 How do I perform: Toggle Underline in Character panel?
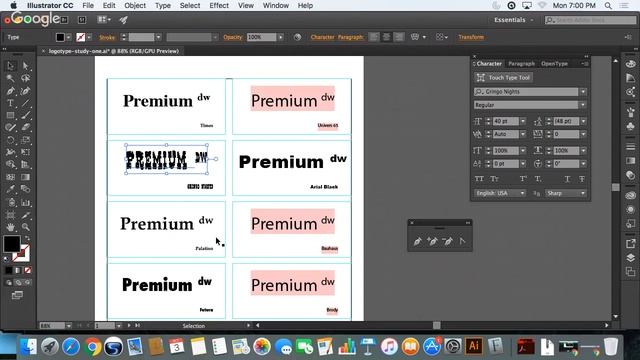click(567, 179)
